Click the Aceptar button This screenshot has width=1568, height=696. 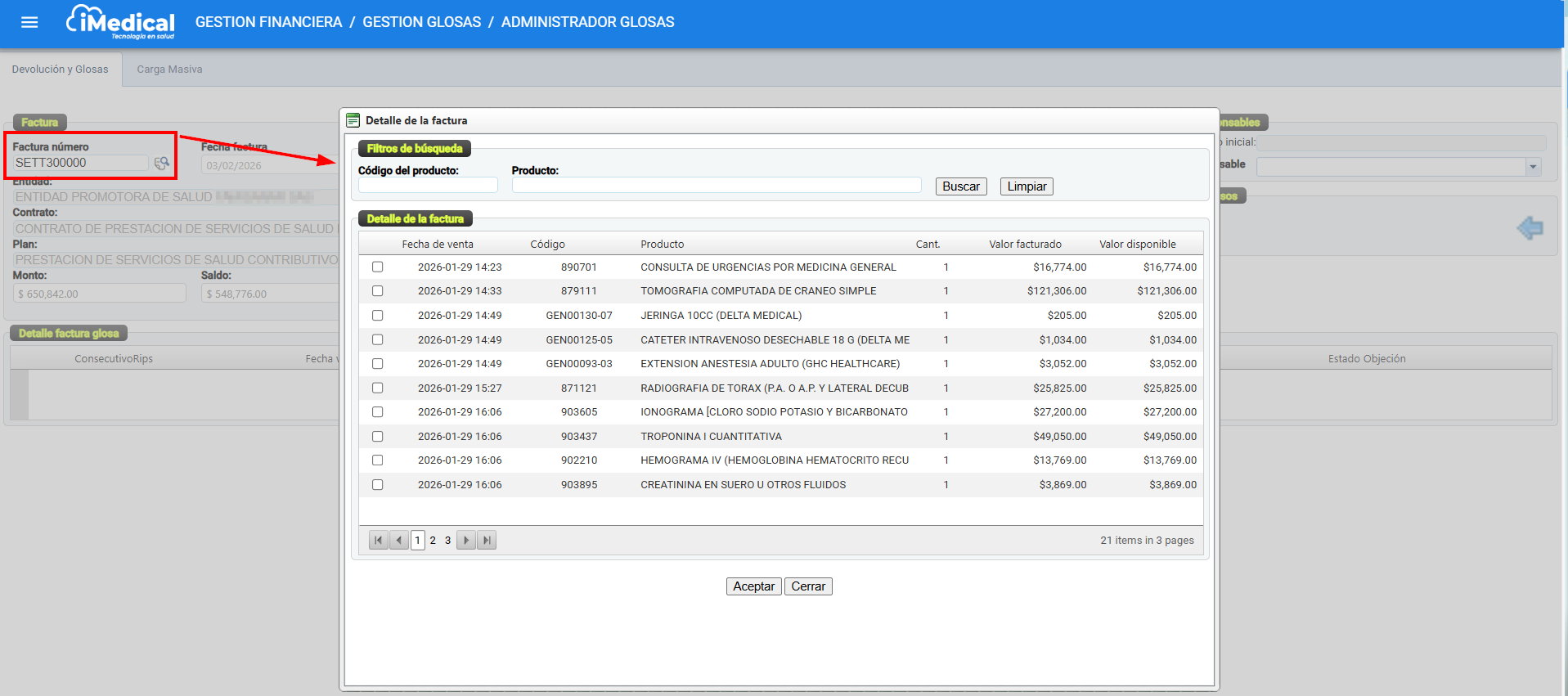coord(753,586)
